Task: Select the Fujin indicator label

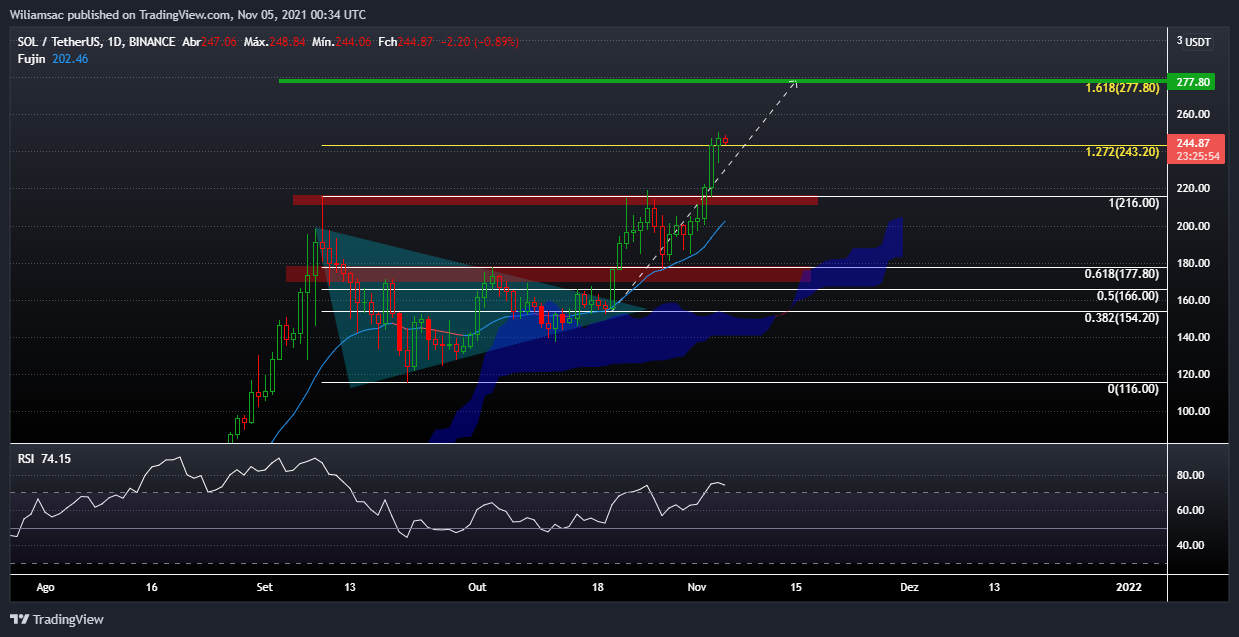Action: [x=32, y=59]
